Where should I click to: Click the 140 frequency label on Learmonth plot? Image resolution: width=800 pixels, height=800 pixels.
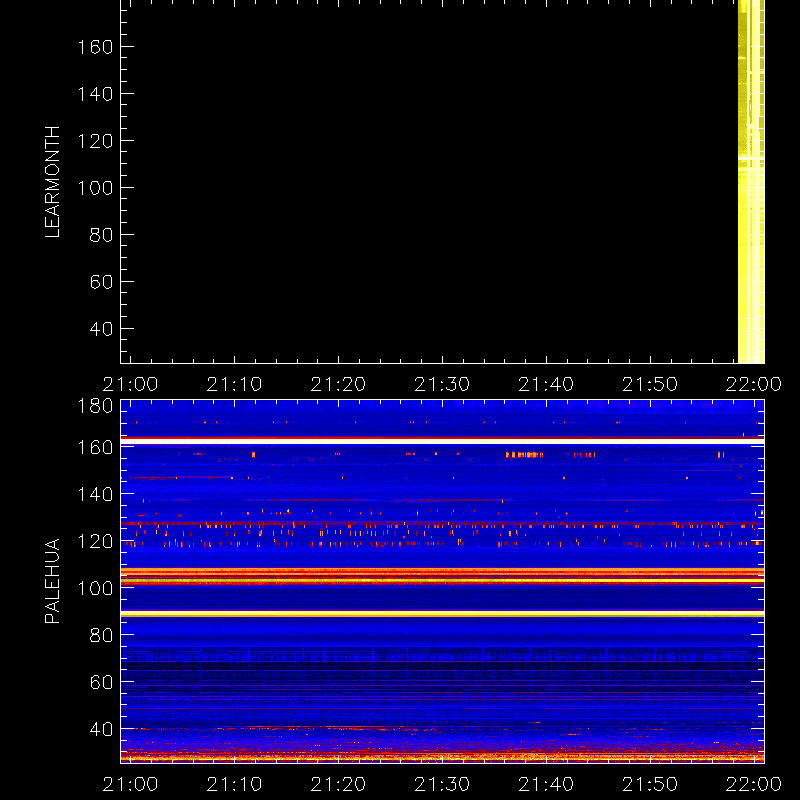pyautogui.click(x=95, y=94)
